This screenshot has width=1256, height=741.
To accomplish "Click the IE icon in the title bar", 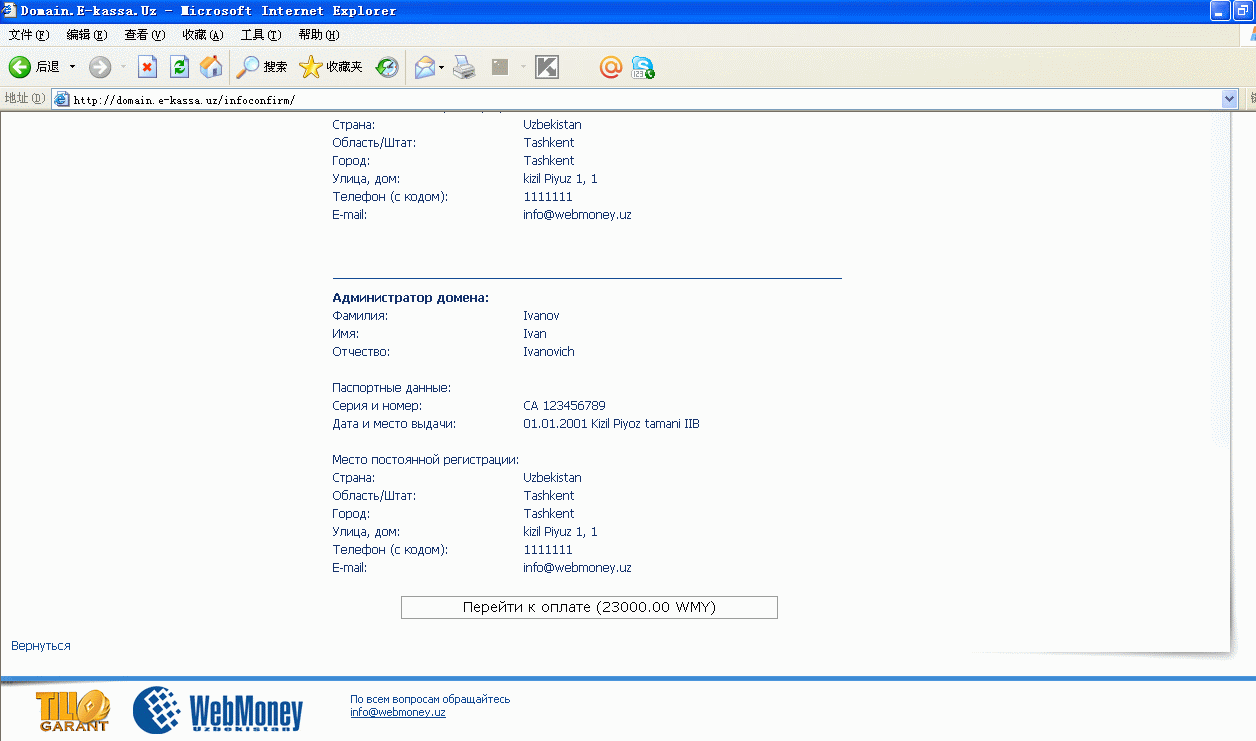I will 10,11.
